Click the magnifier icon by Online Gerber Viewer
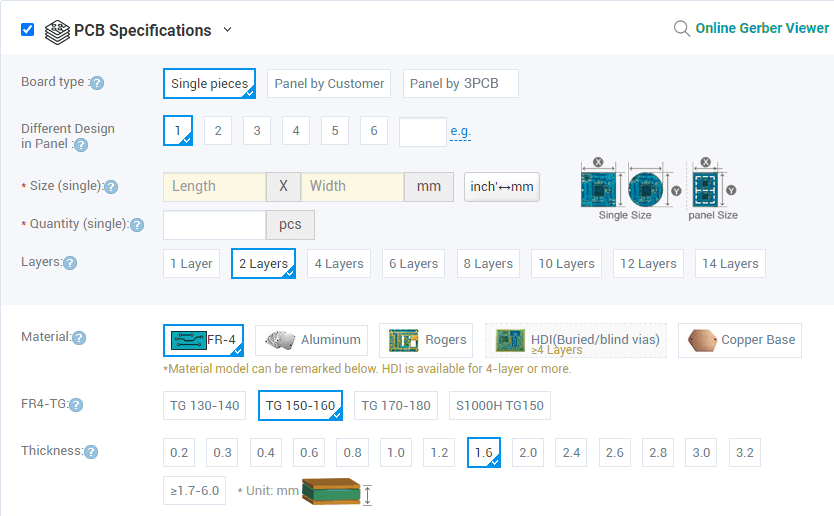The width and height of the screenshot is (834, 516). tap(682, 28)
